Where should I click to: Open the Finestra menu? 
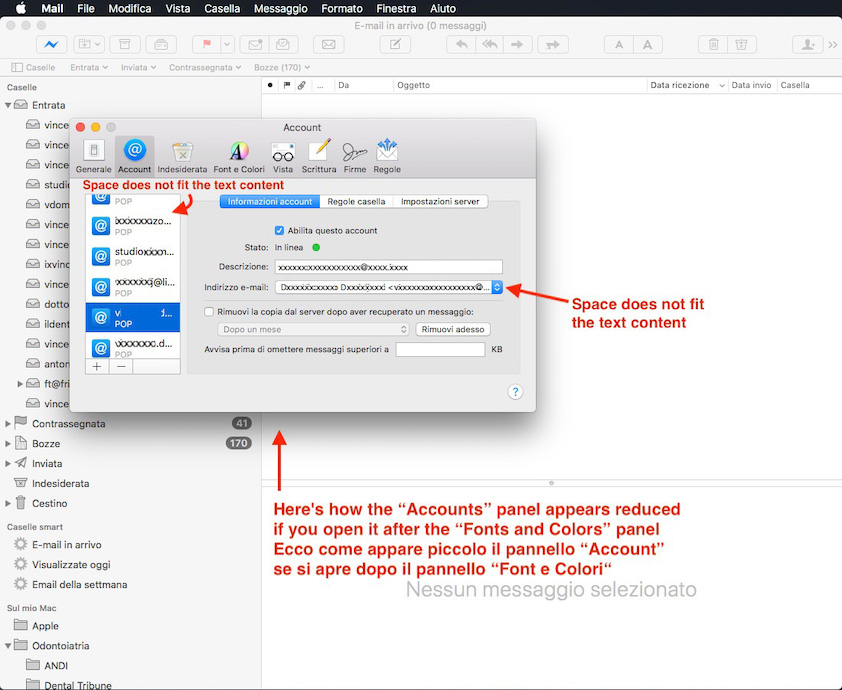pos(396,9)
